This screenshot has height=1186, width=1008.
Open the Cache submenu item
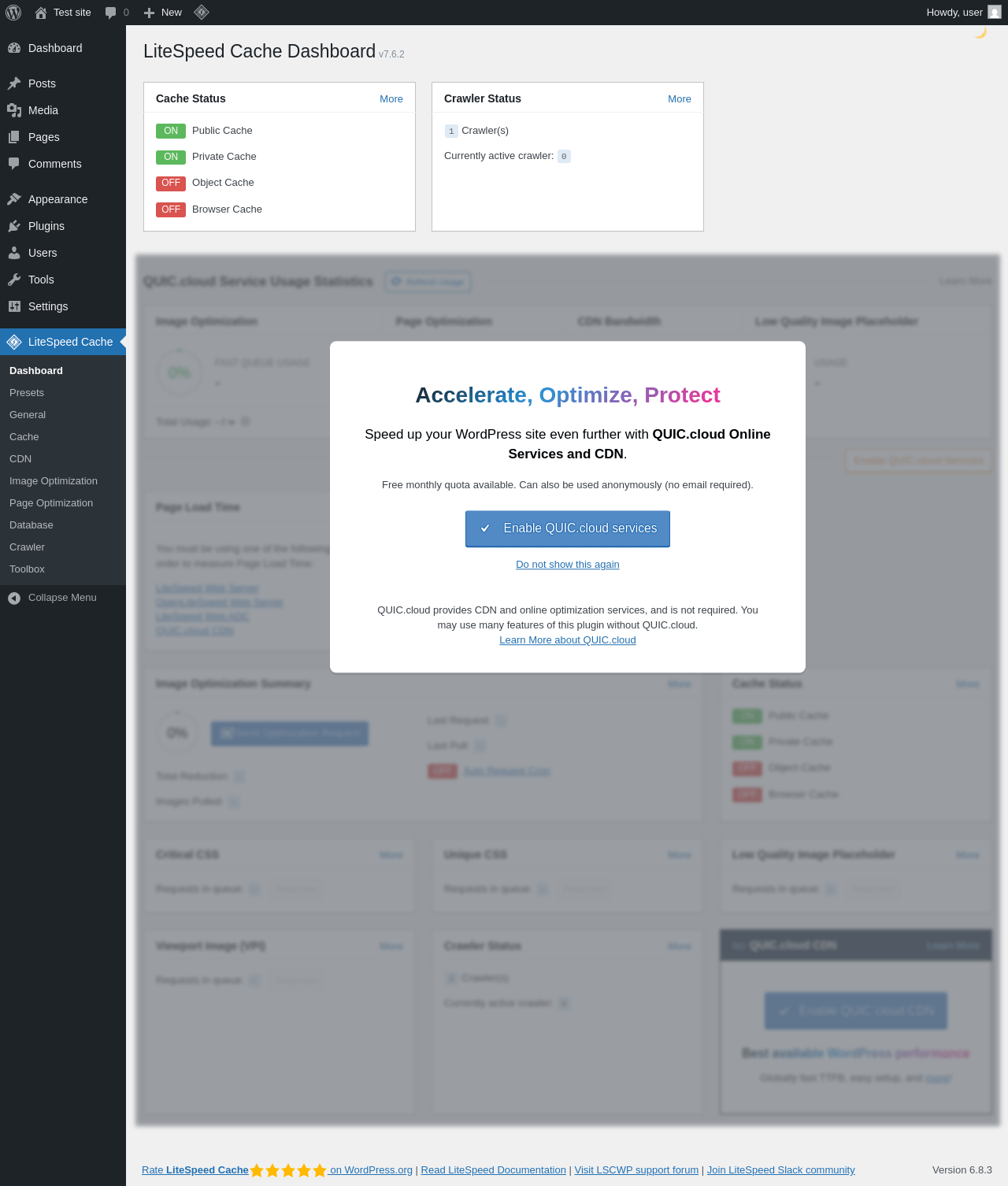(24, 437)
